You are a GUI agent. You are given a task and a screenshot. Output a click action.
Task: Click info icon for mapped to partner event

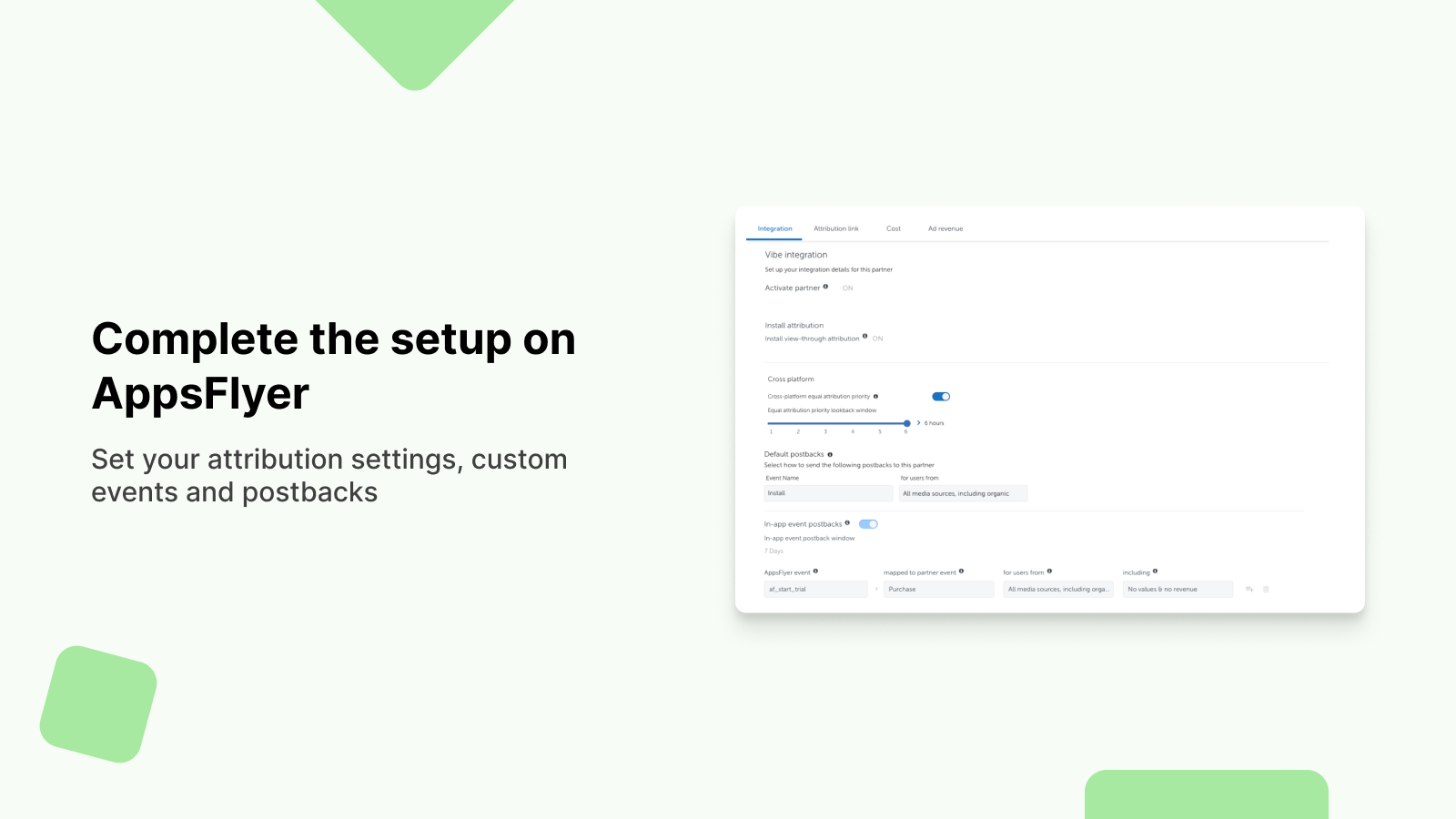[961, 571]
